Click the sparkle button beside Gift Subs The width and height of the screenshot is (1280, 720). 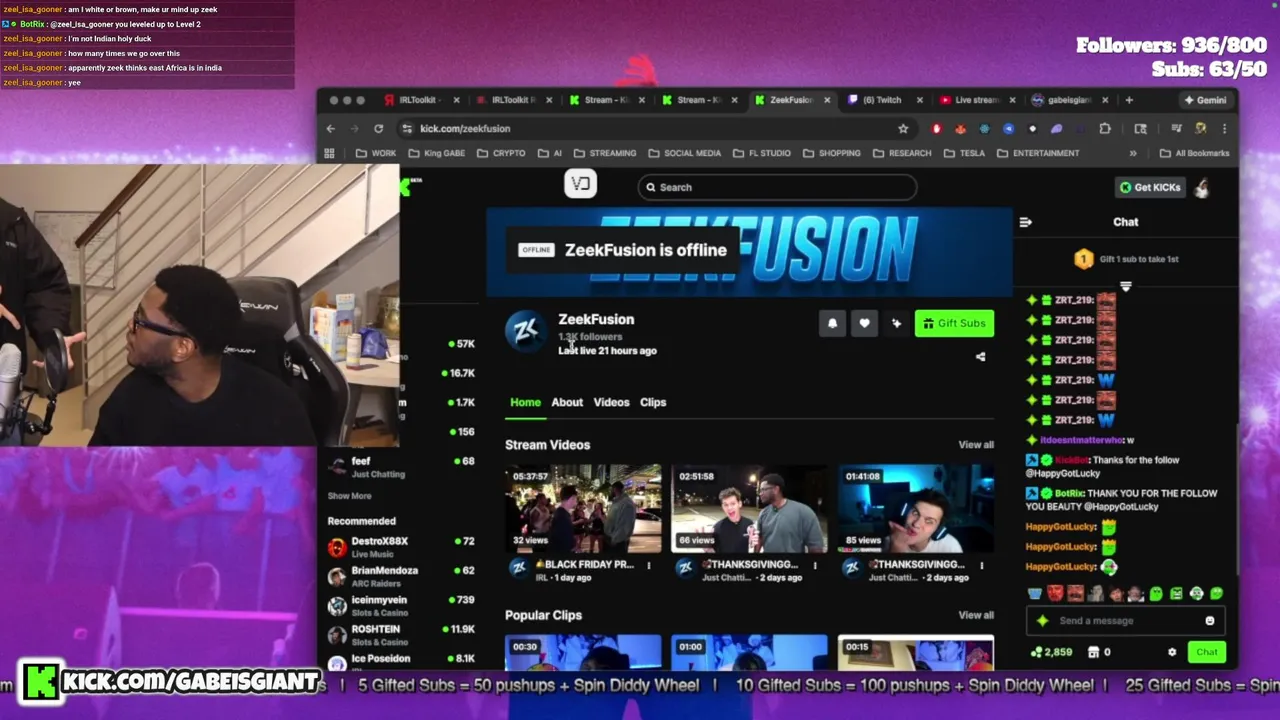click(x=896, y=323)
